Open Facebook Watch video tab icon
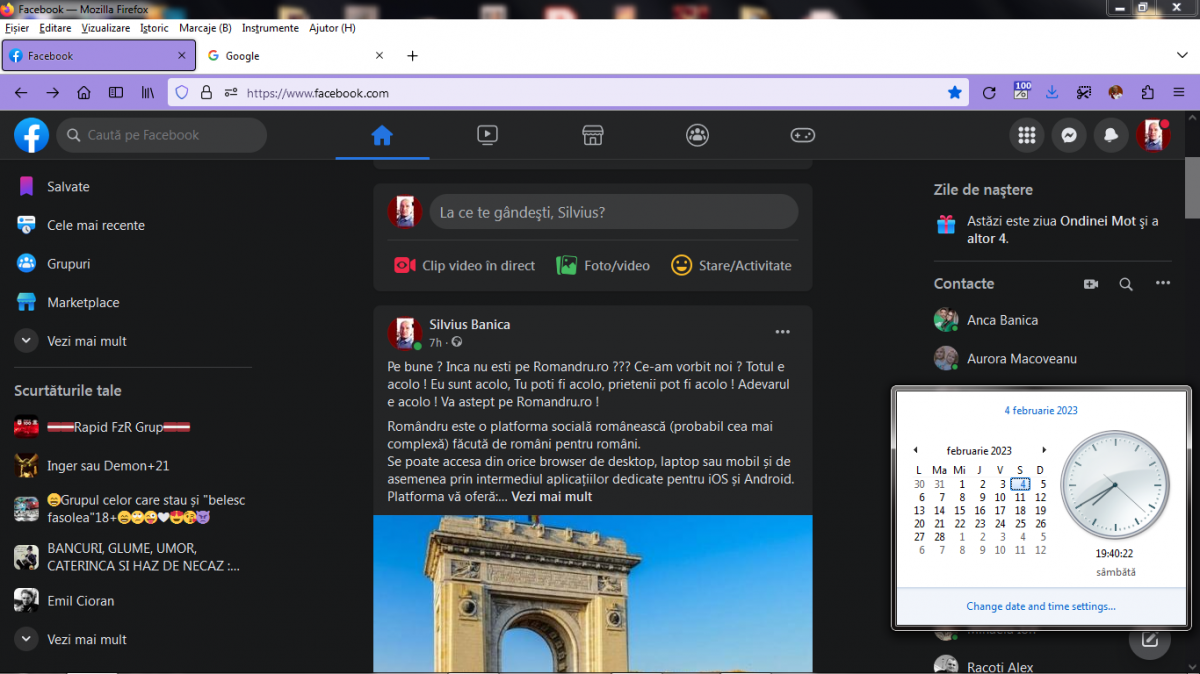 [487, 135]
